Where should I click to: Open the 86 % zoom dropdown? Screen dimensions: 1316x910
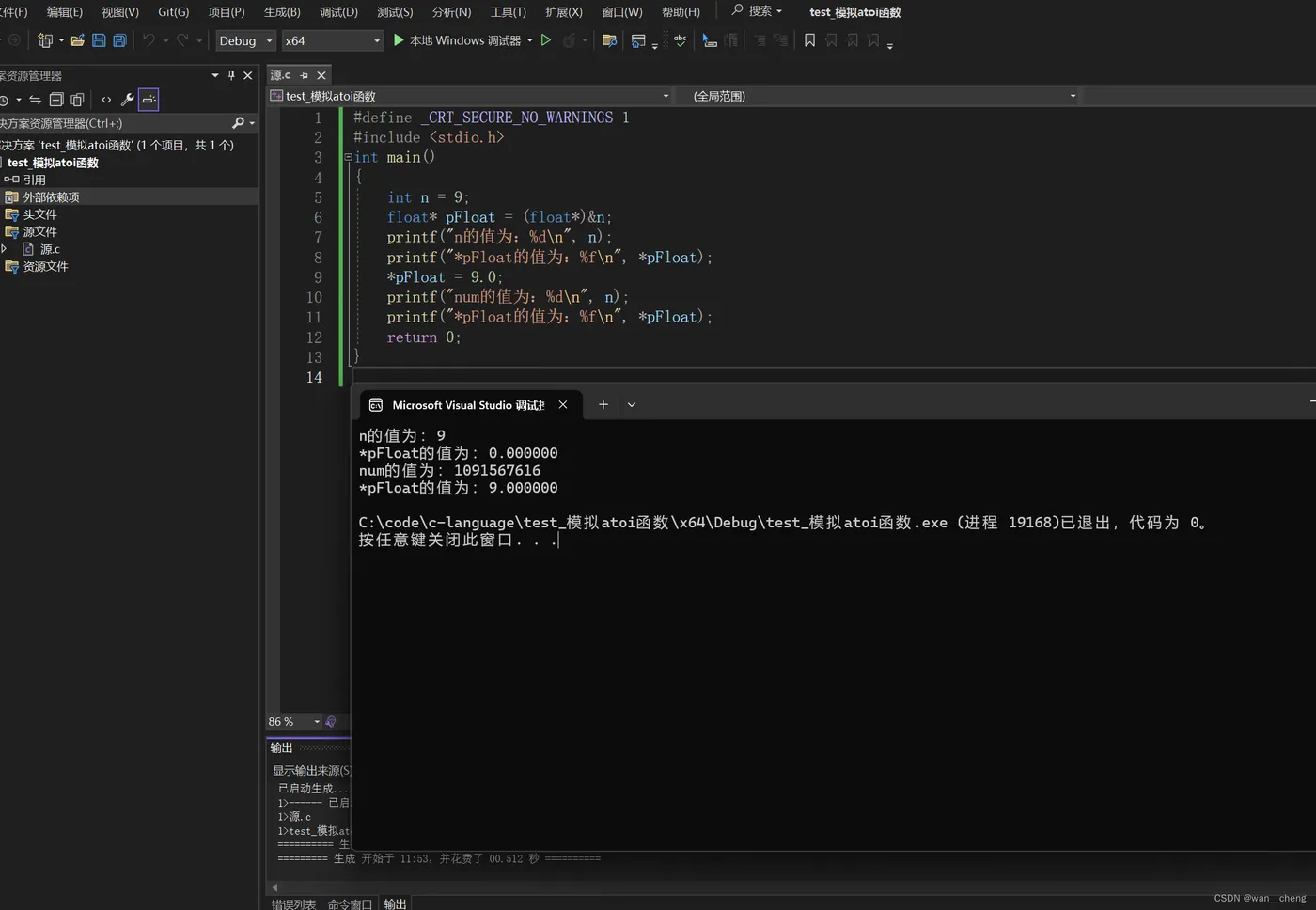click(317, 722)
